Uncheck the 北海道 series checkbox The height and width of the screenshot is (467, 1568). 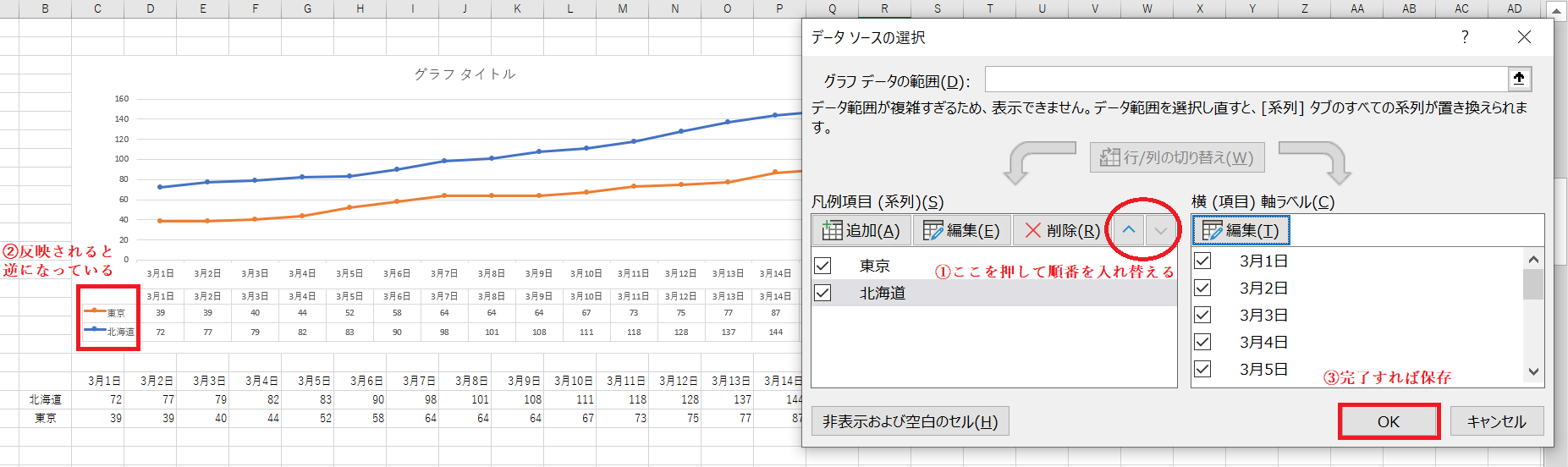[x=823, y=293]
